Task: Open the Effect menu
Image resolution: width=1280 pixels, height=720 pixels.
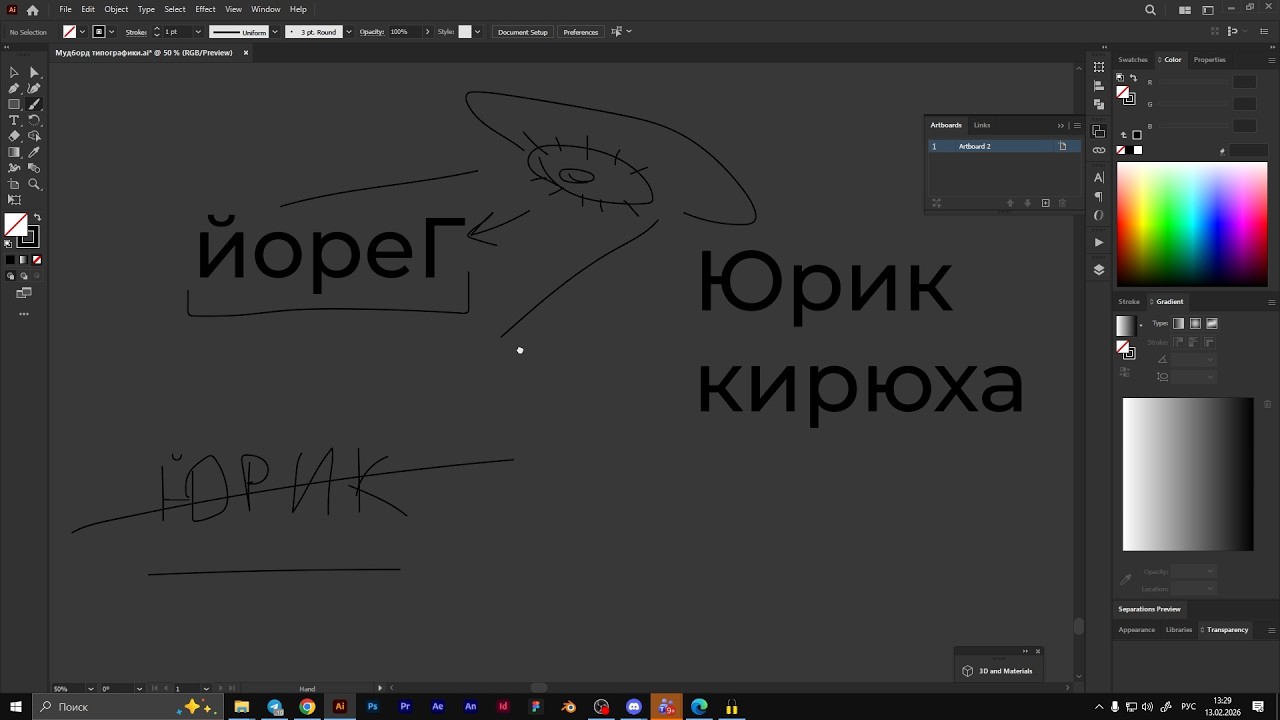Action: pyautogui.click(x=205, y=9)
